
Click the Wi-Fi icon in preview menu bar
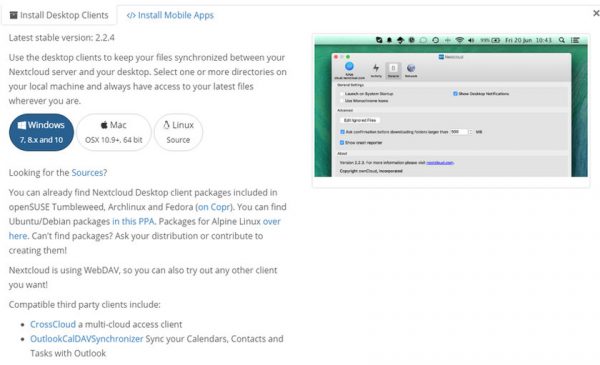[x=460, y=40]
